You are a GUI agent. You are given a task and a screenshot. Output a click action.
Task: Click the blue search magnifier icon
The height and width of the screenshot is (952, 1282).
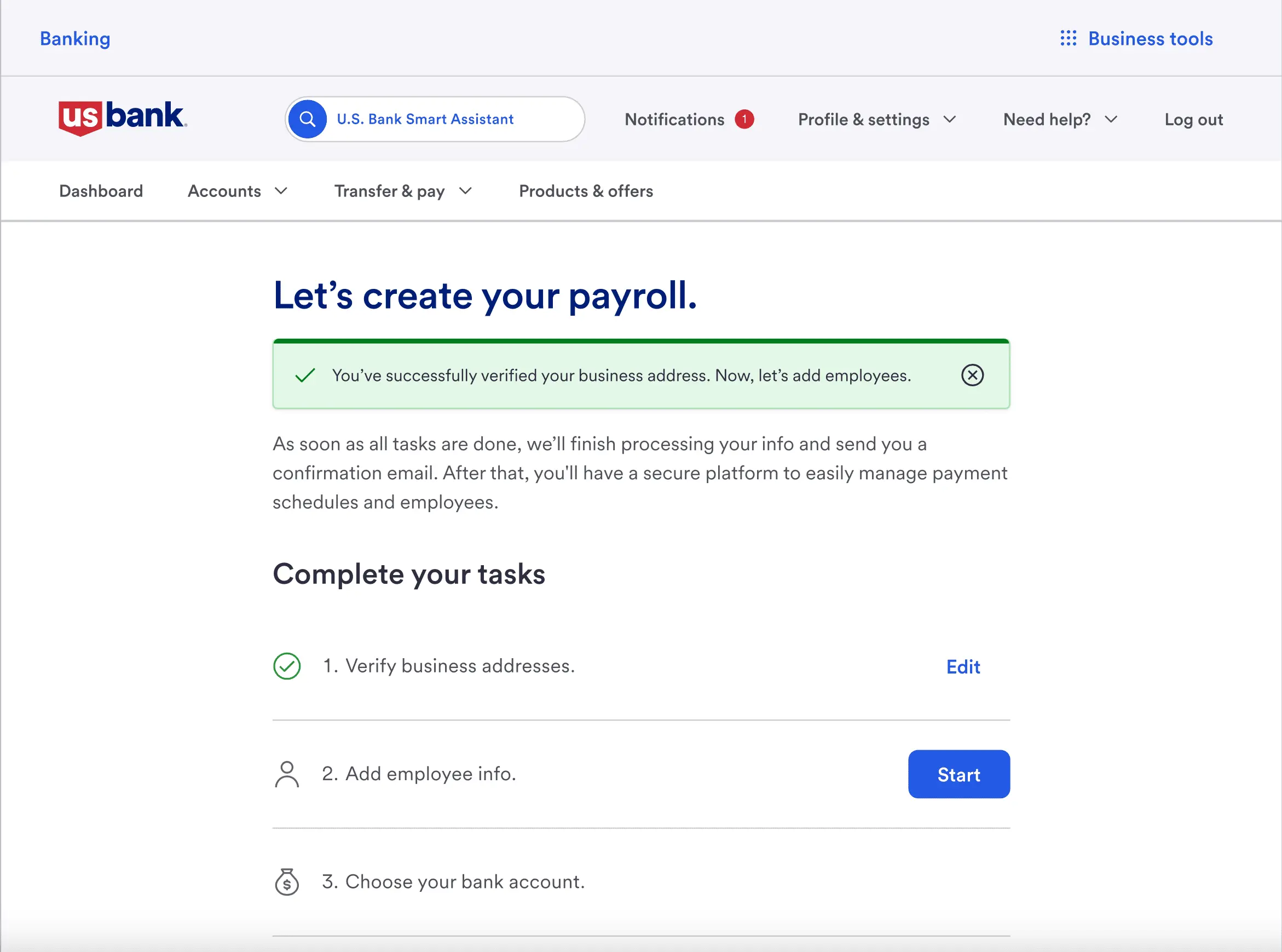click(307, 119)
